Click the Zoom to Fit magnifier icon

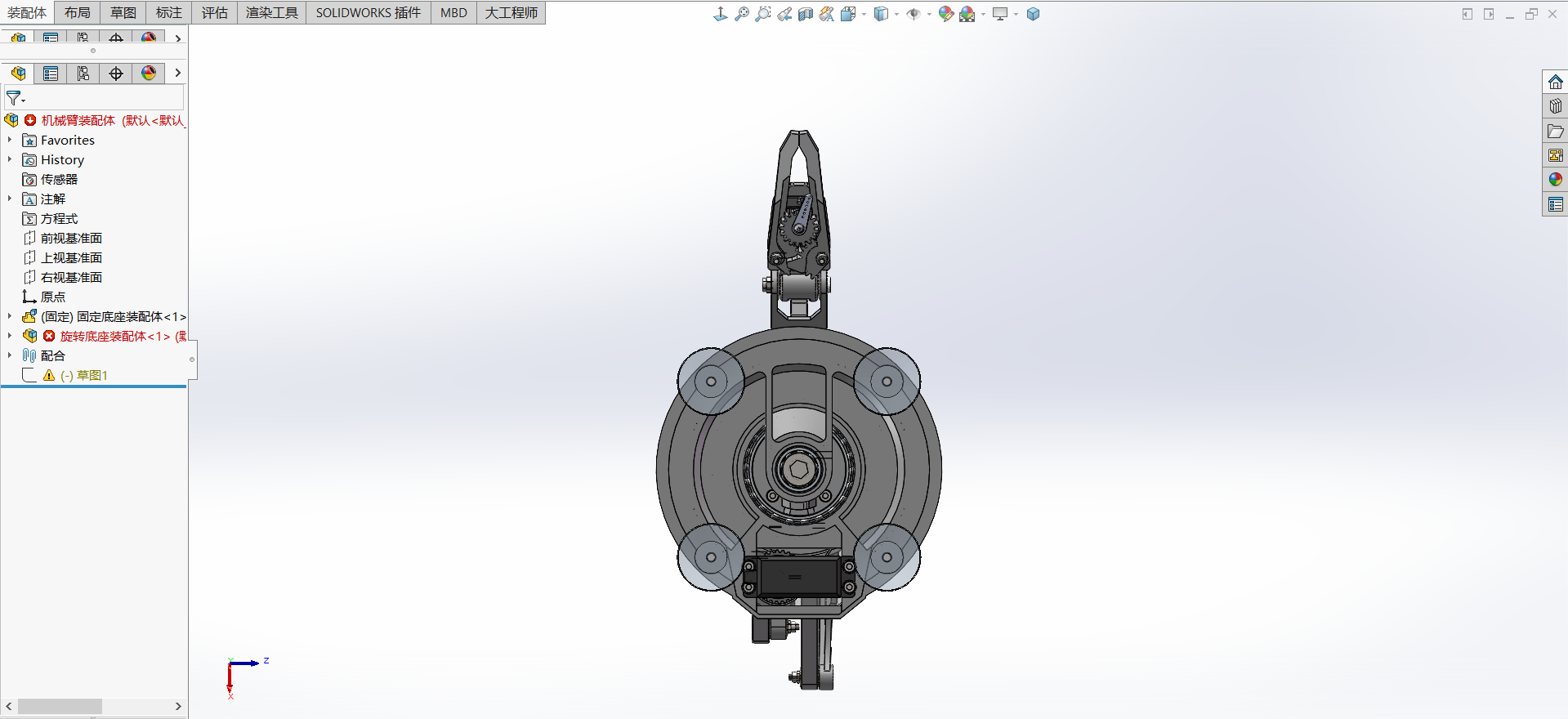point(742,14)
